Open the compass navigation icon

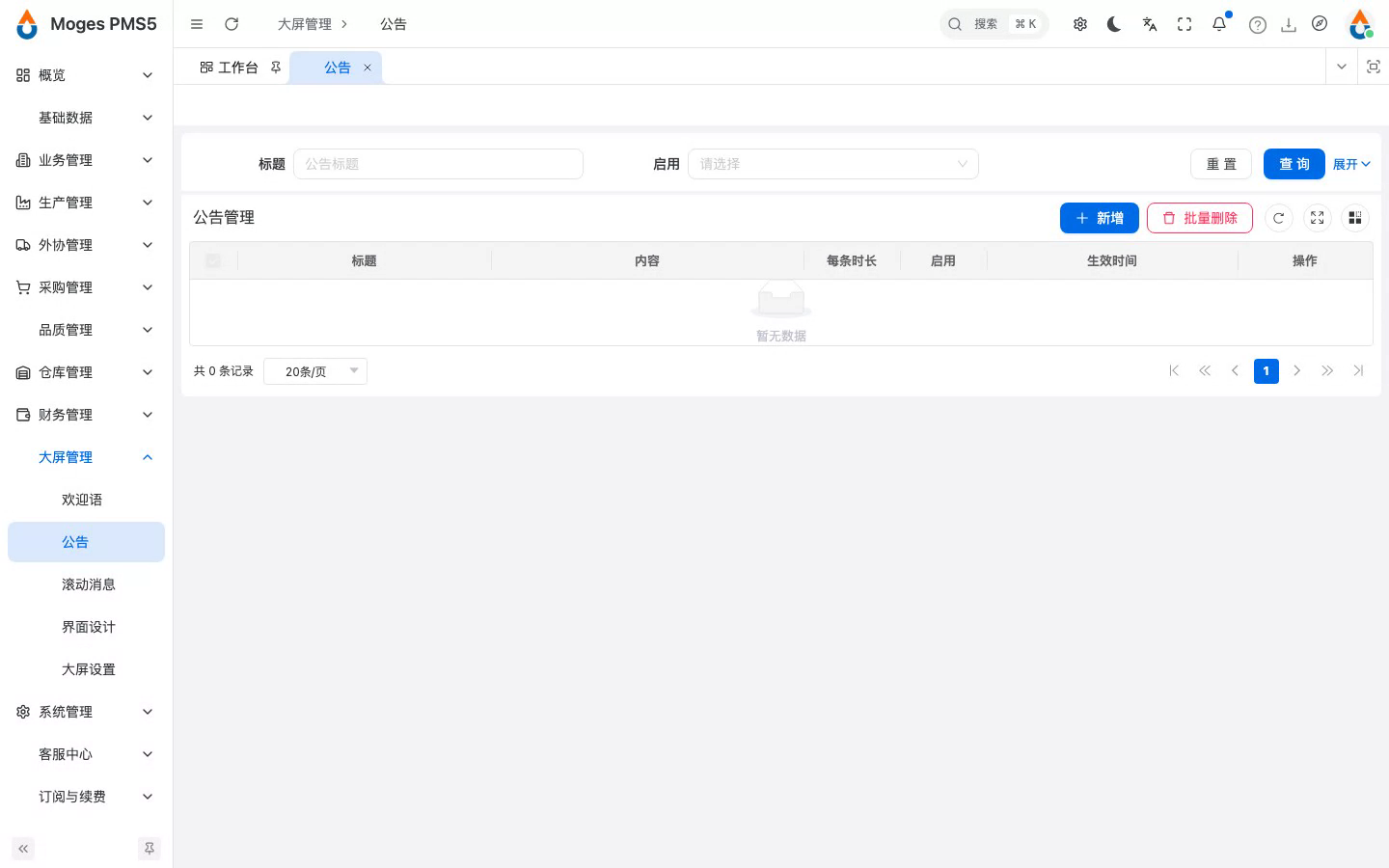(x=1320, y=24)
